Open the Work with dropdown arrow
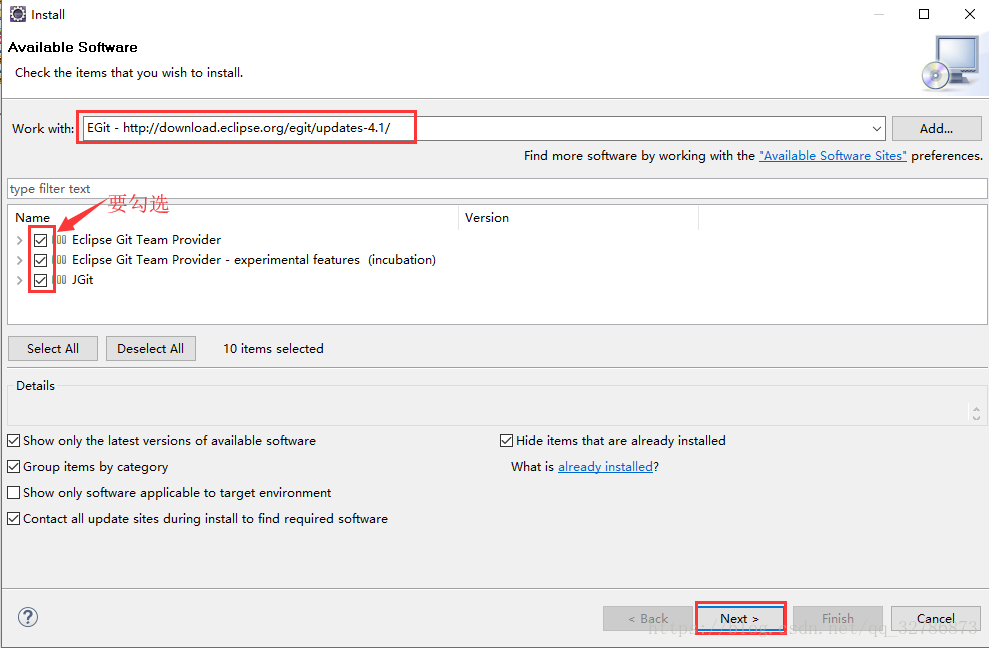Screen dimensions: 989x648 click(876, 129)
